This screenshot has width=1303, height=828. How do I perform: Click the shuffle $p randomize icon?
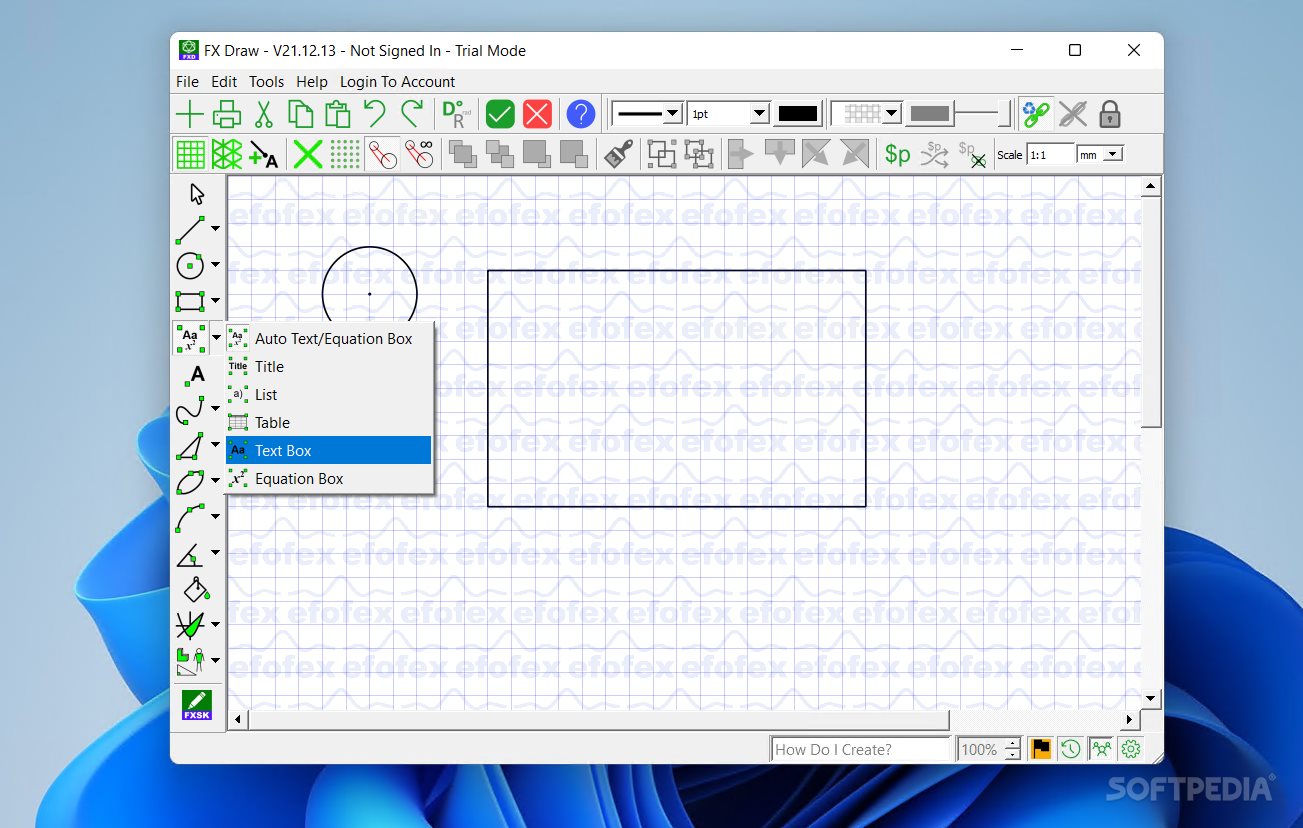[935, 154]
